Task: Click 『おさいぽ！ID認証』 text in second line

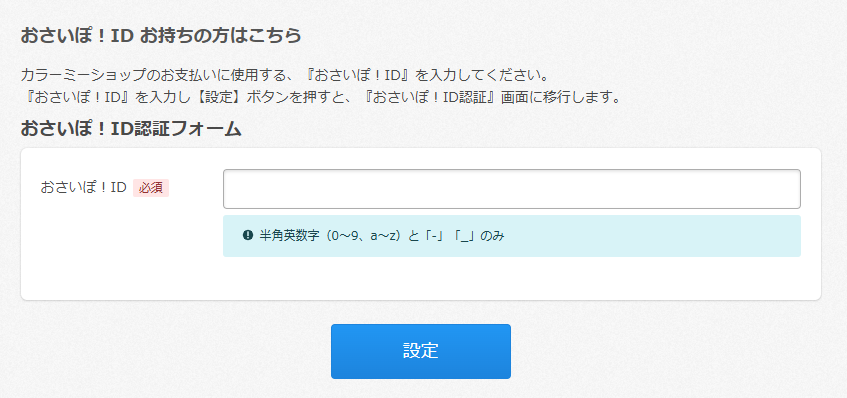Action: coord(432,98)
